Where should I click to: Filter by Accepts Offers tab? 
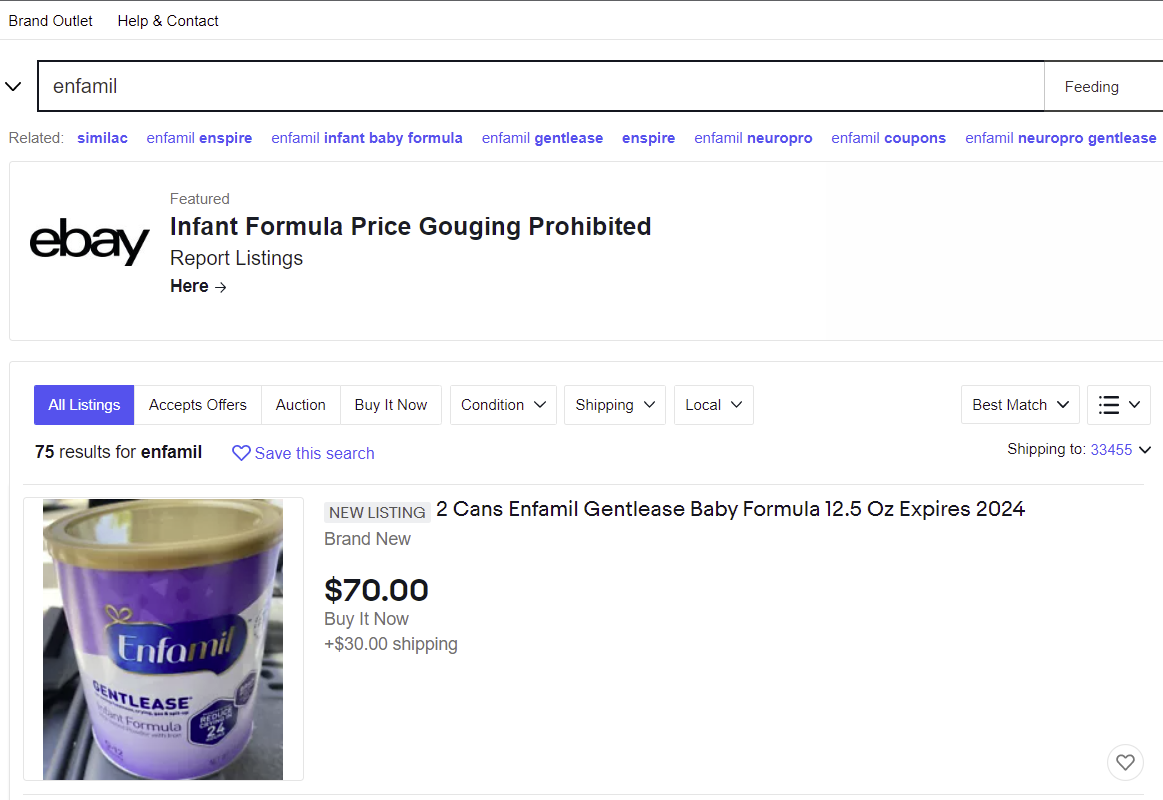pos(197,405)
